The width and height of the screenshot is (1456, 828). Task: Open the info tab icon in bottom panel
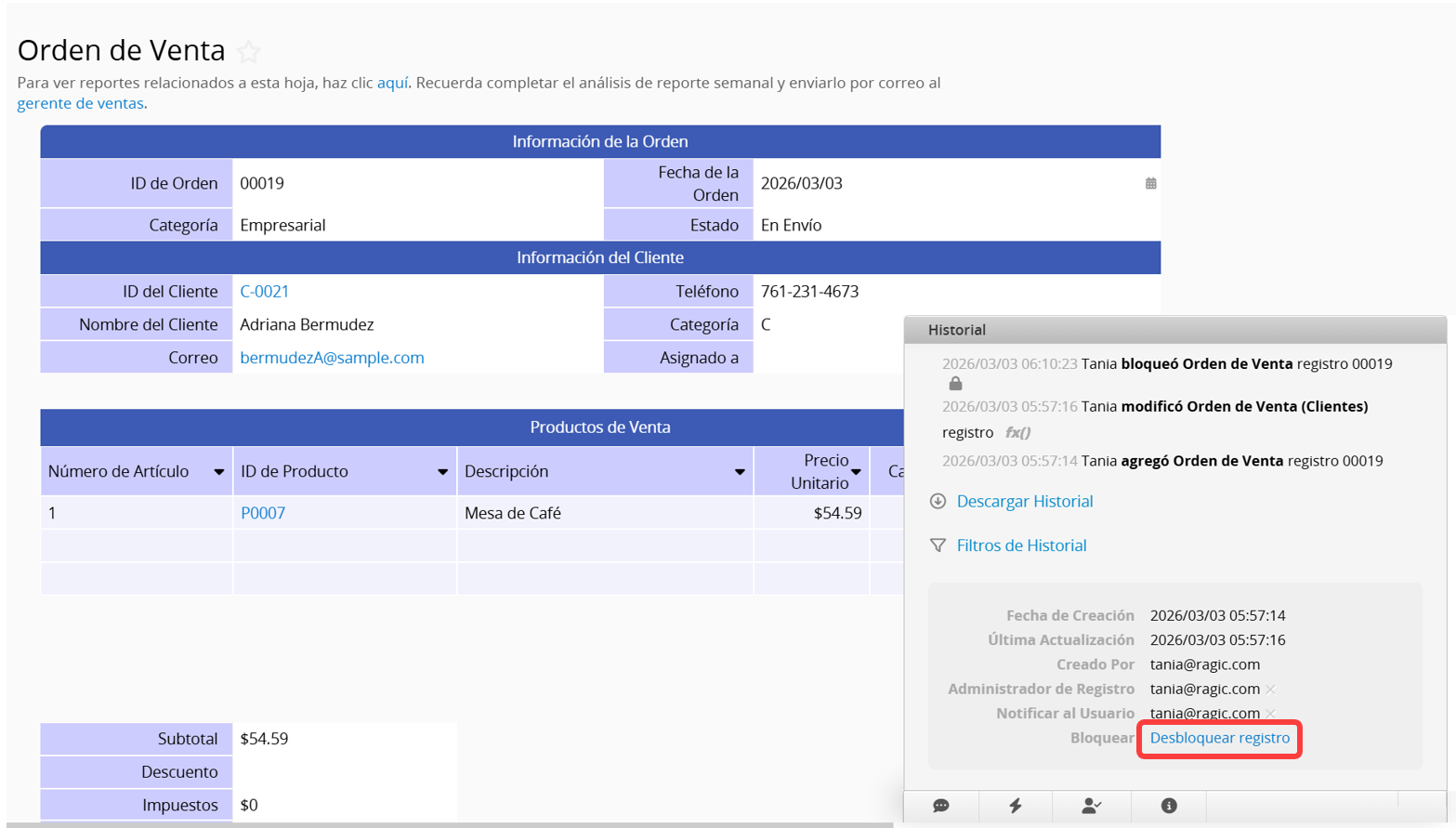pos(1169,806)
